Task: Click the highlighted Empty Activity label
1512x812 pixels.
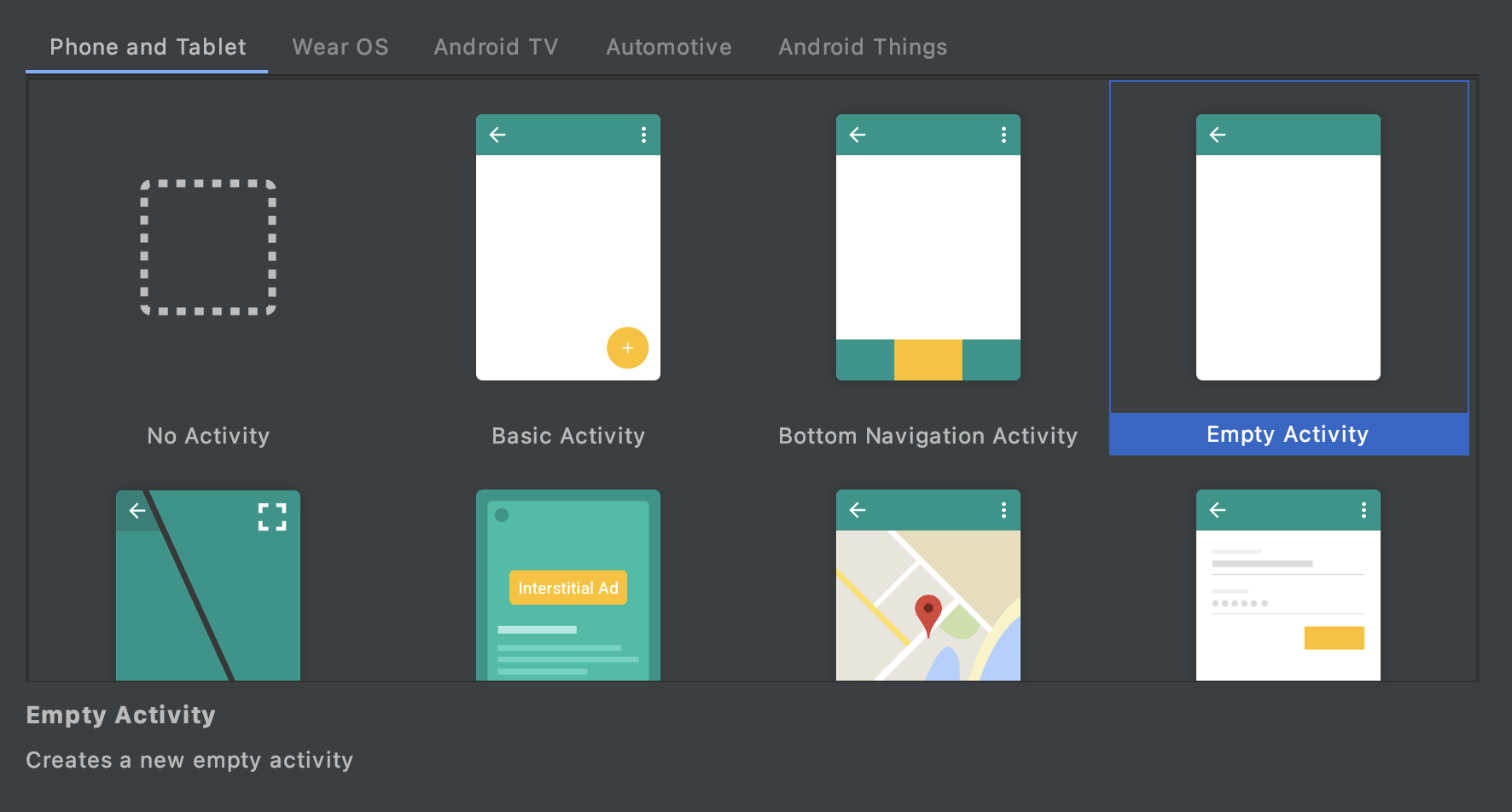Action: coord(1288,434)
